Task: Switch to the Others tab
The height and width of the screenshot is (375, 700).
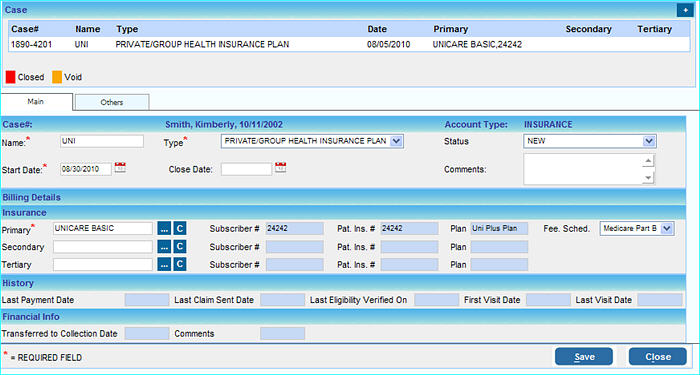Action: [112, 102]
